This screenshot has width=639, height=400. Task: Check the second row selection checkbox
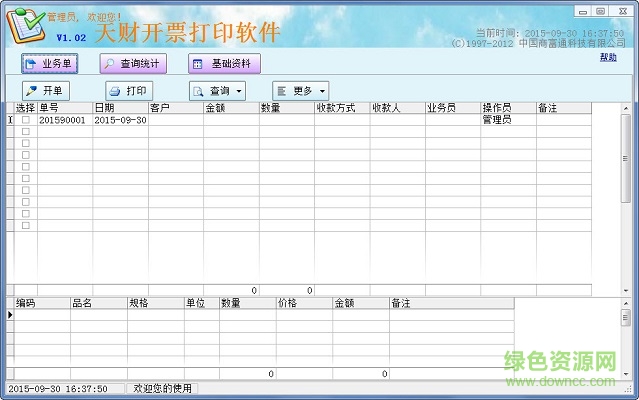coord(26,132)
